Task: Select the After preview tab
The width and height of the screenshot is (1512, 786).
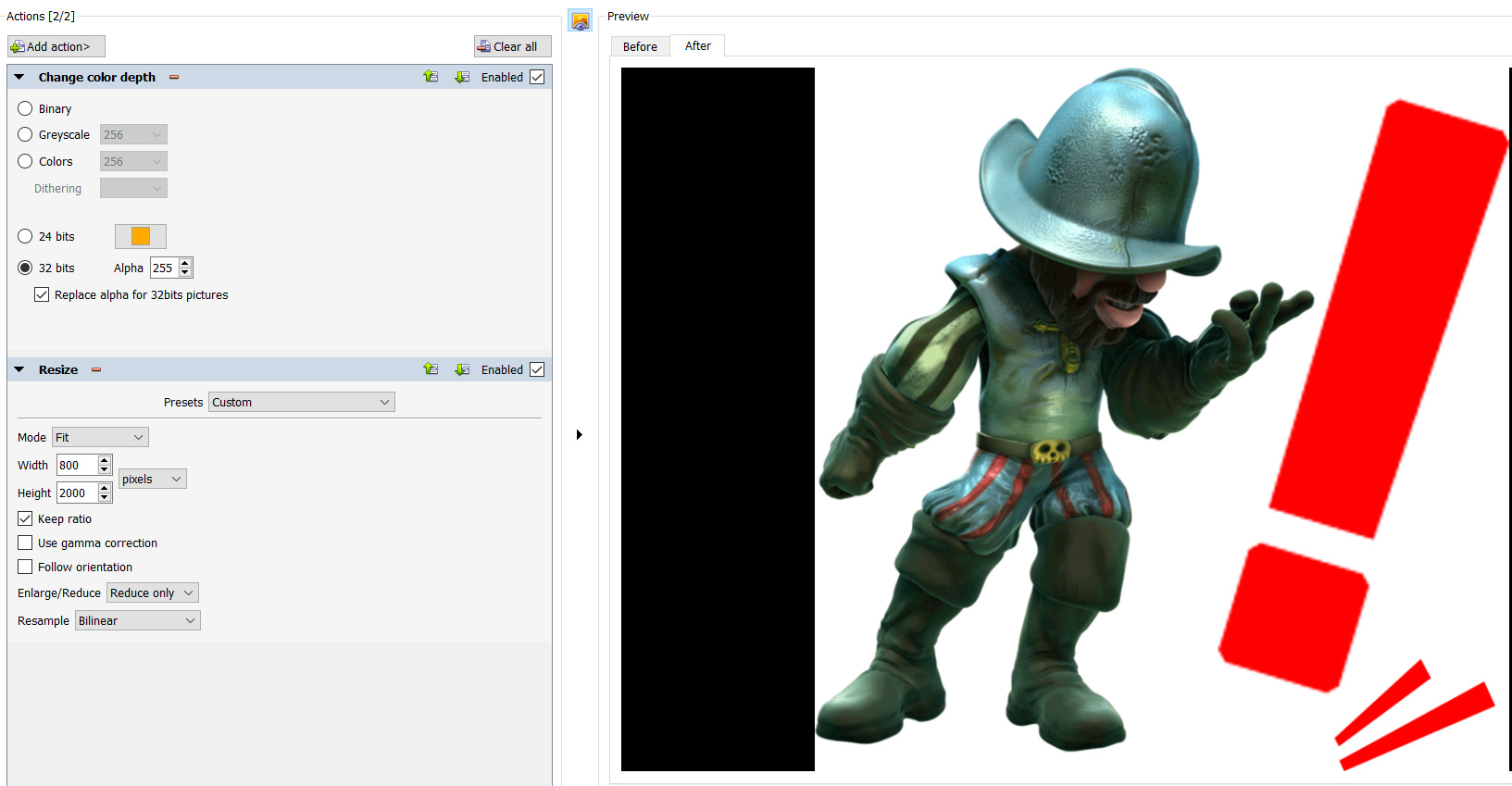Action: coord(697,46)
